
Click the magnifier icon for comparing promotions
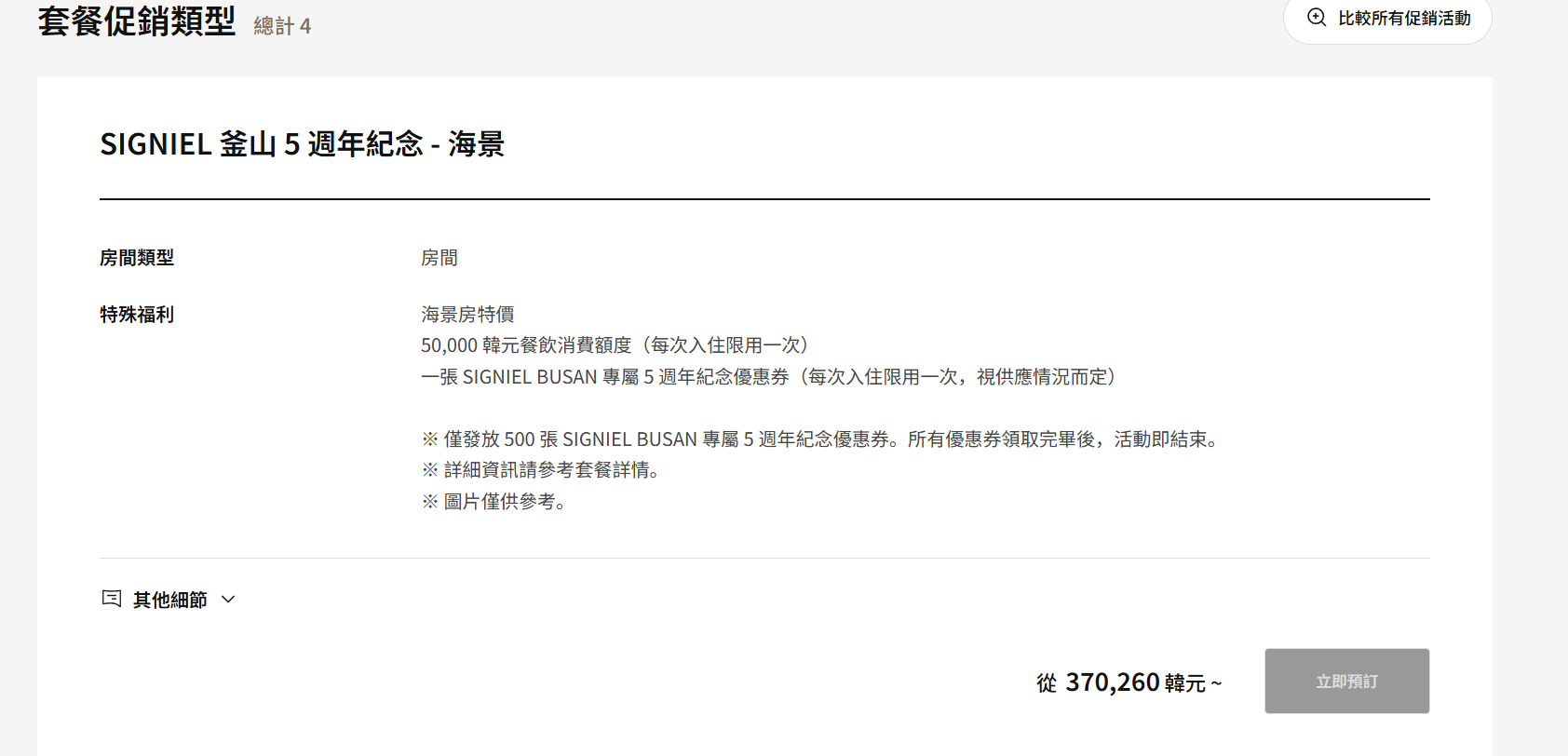[x=1316, y=18]
